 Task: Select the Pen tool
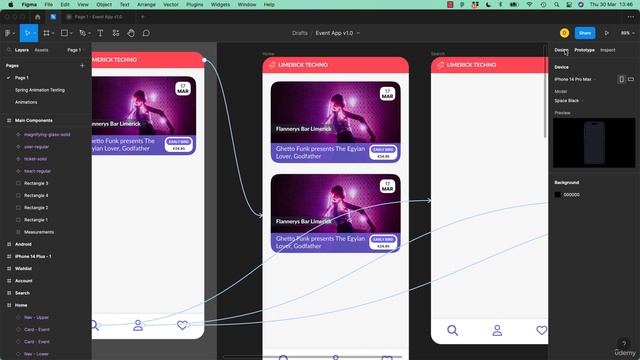82,33
